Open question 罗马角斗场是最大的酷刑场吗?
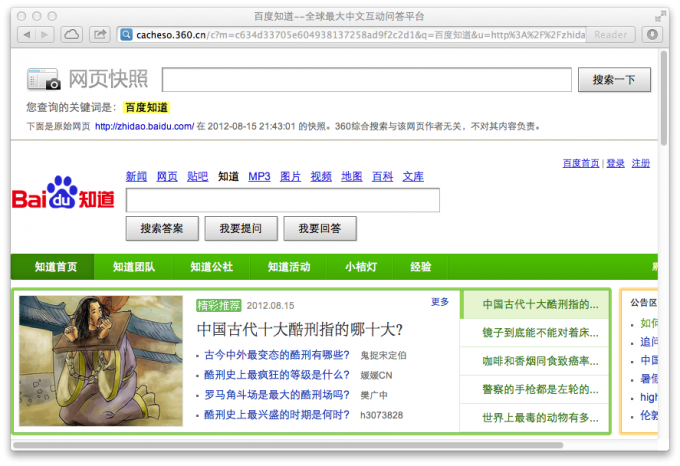This screenshot has height=466, width=680. [x=277, y=395]
